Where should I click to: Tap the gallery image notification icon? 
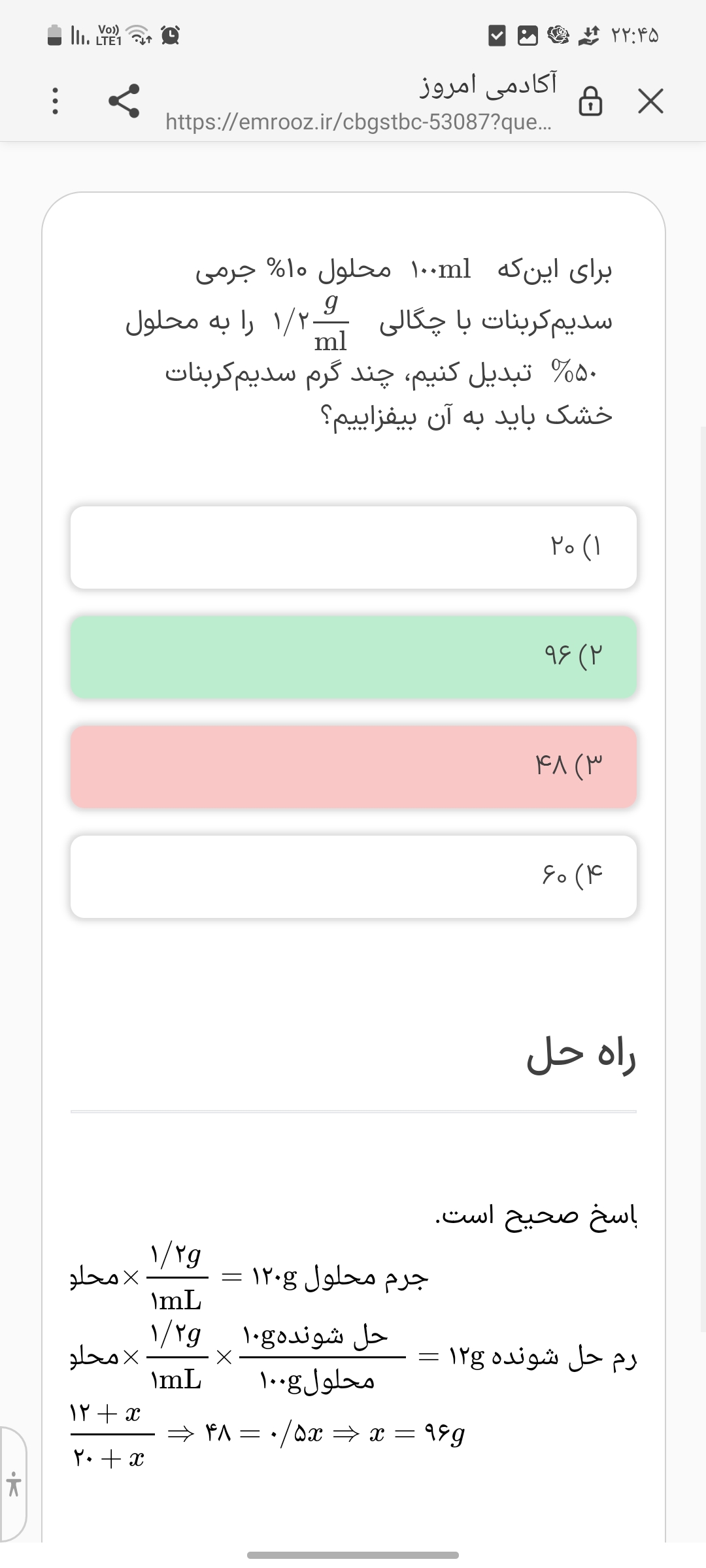pyautogui.click(x=527, y=36)
